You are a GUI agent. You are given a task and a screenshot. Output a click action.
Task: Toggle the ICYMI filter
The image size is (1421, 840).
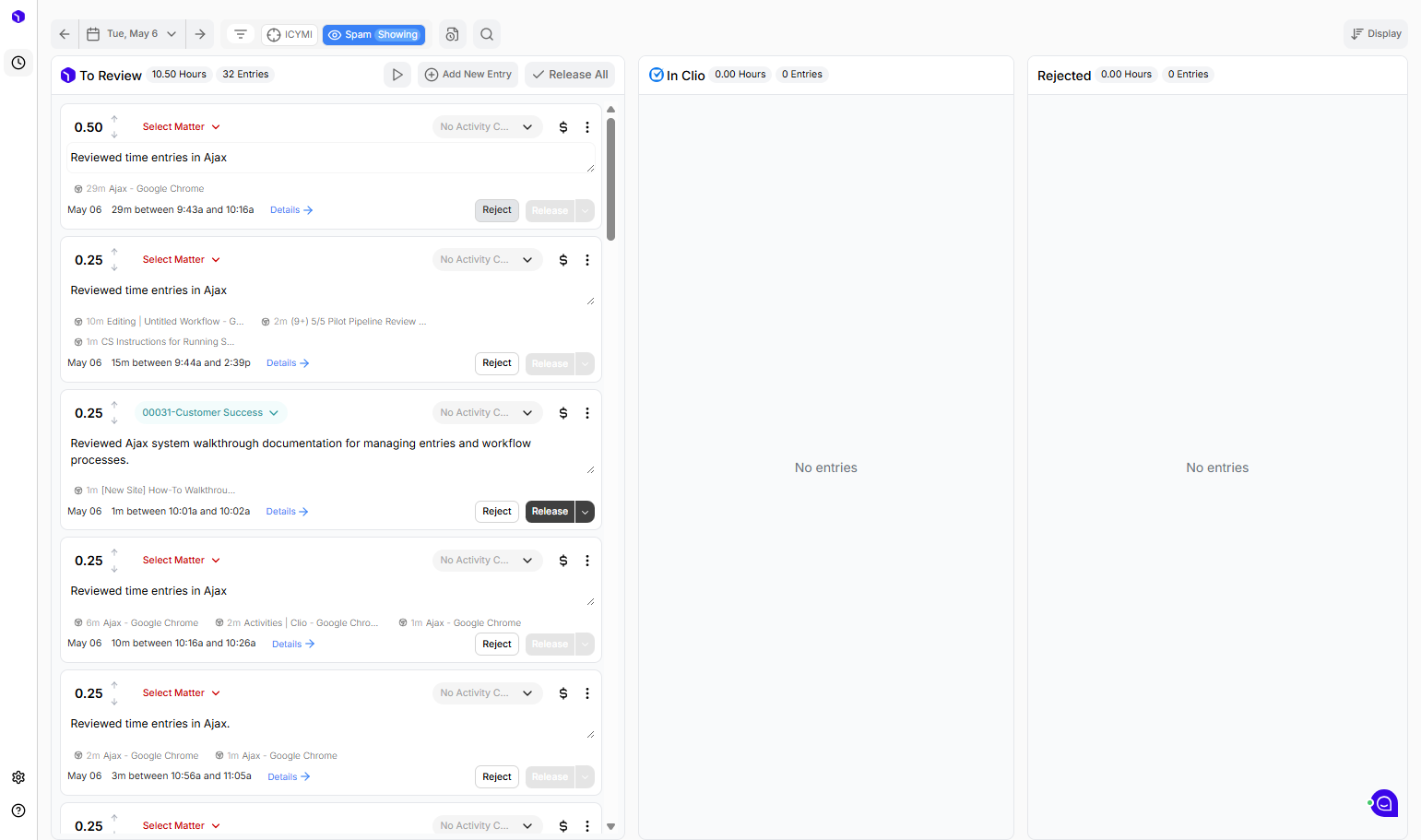click(290, 35)
